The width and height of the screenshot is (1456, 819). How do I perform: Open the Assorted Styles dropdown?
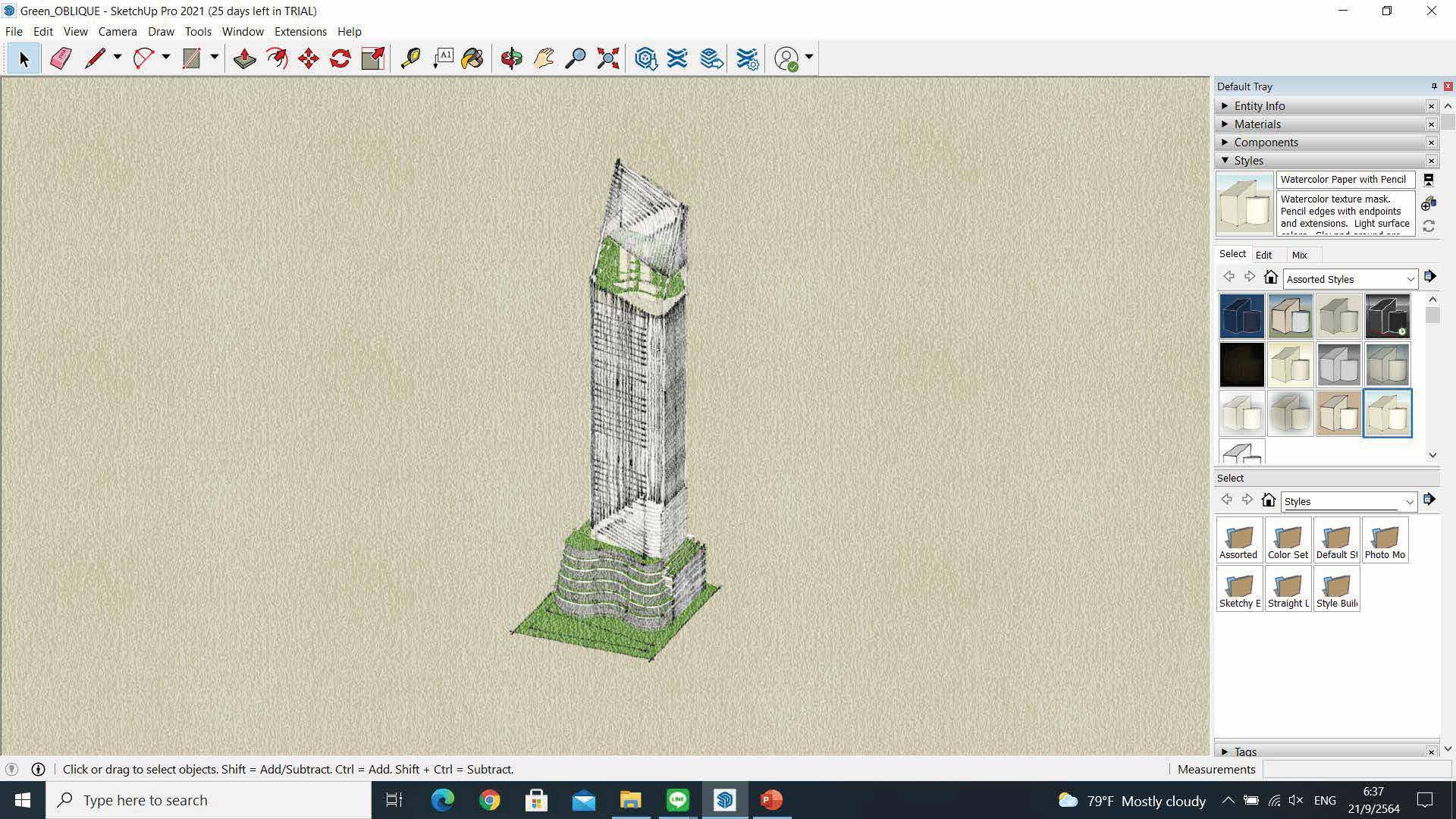click(x=1350, y=279)
